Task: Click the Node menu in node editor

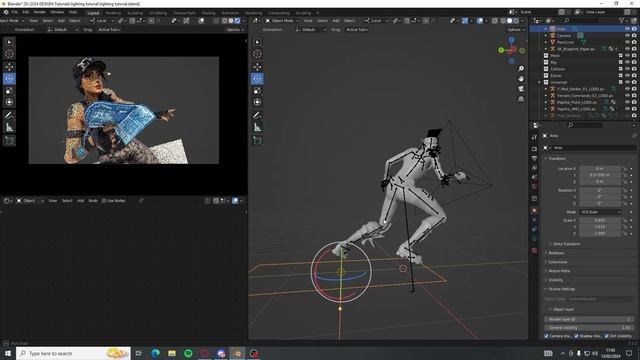Action: (93, 201)
